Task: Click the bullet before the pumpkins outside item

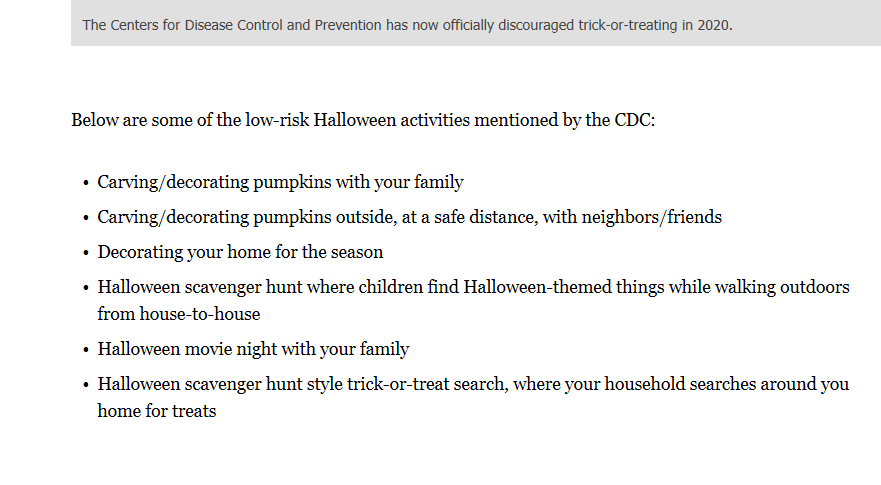Action: pos(86,218)
